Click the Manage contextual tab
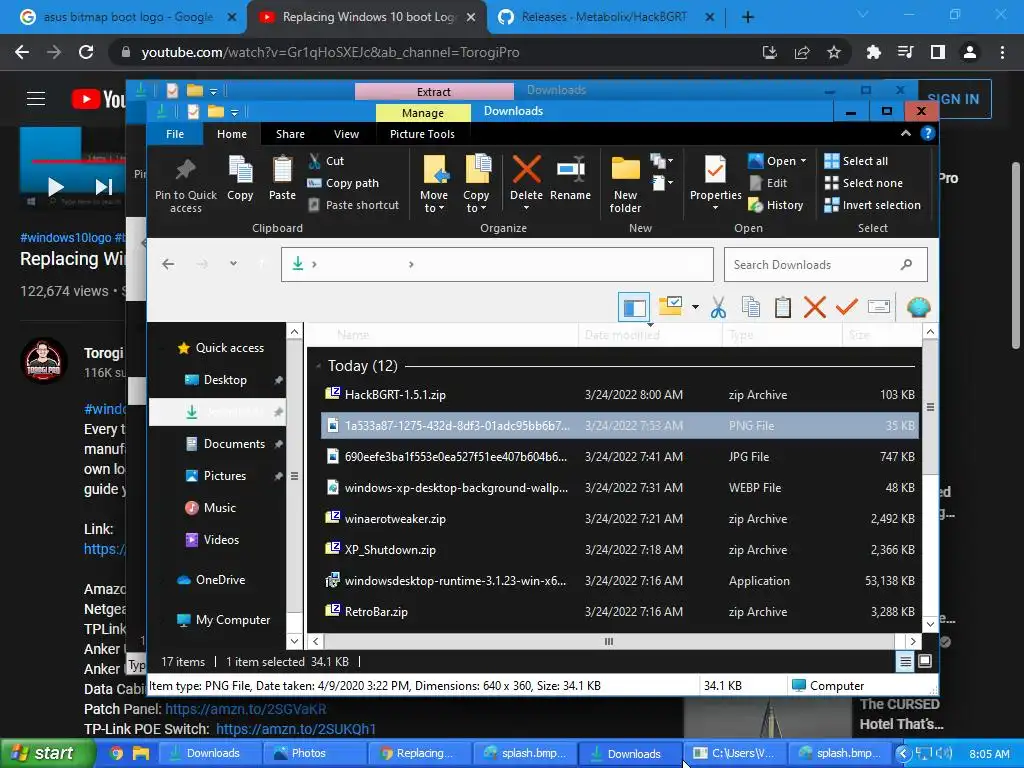 point(423,112)
